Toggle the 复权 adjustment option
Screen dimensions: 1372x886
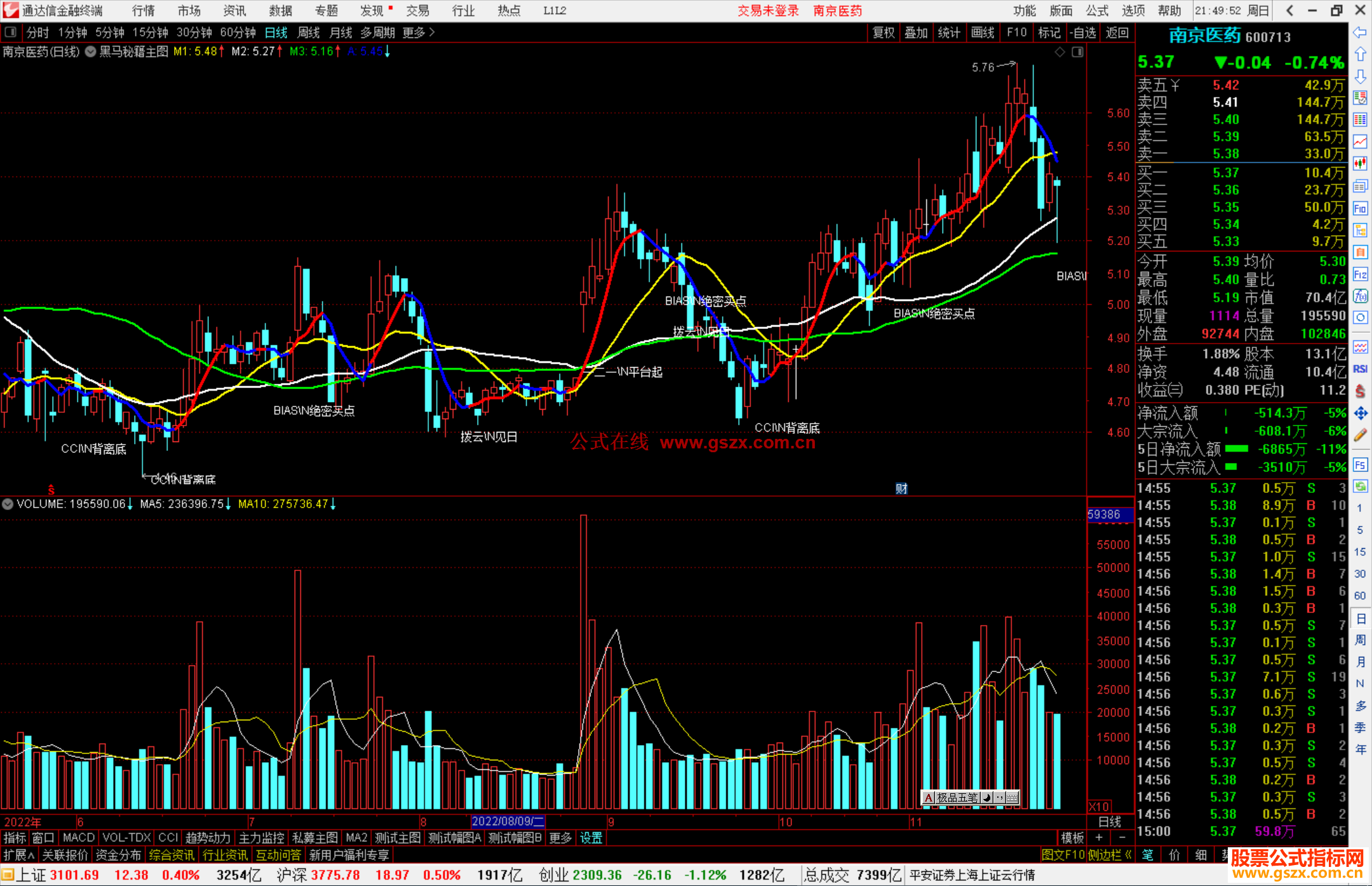(x=883, y=32)
